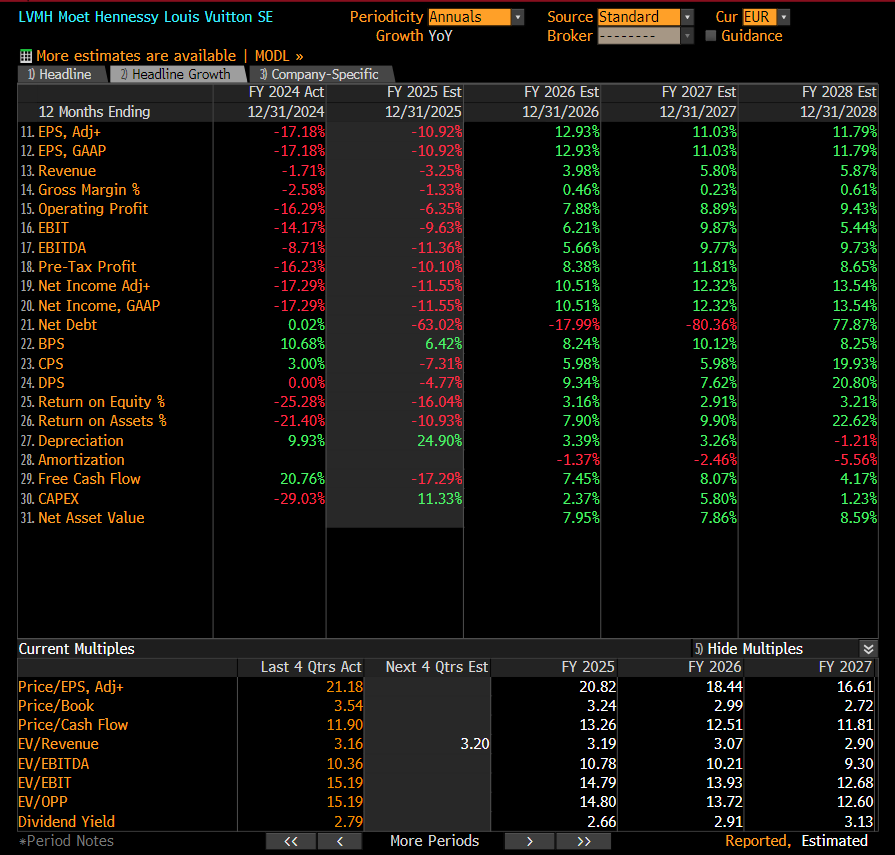The height and width of the screenshot is (855, 895).
Task: Click the FY 2024 Act column header
Action: pos(286,92)
